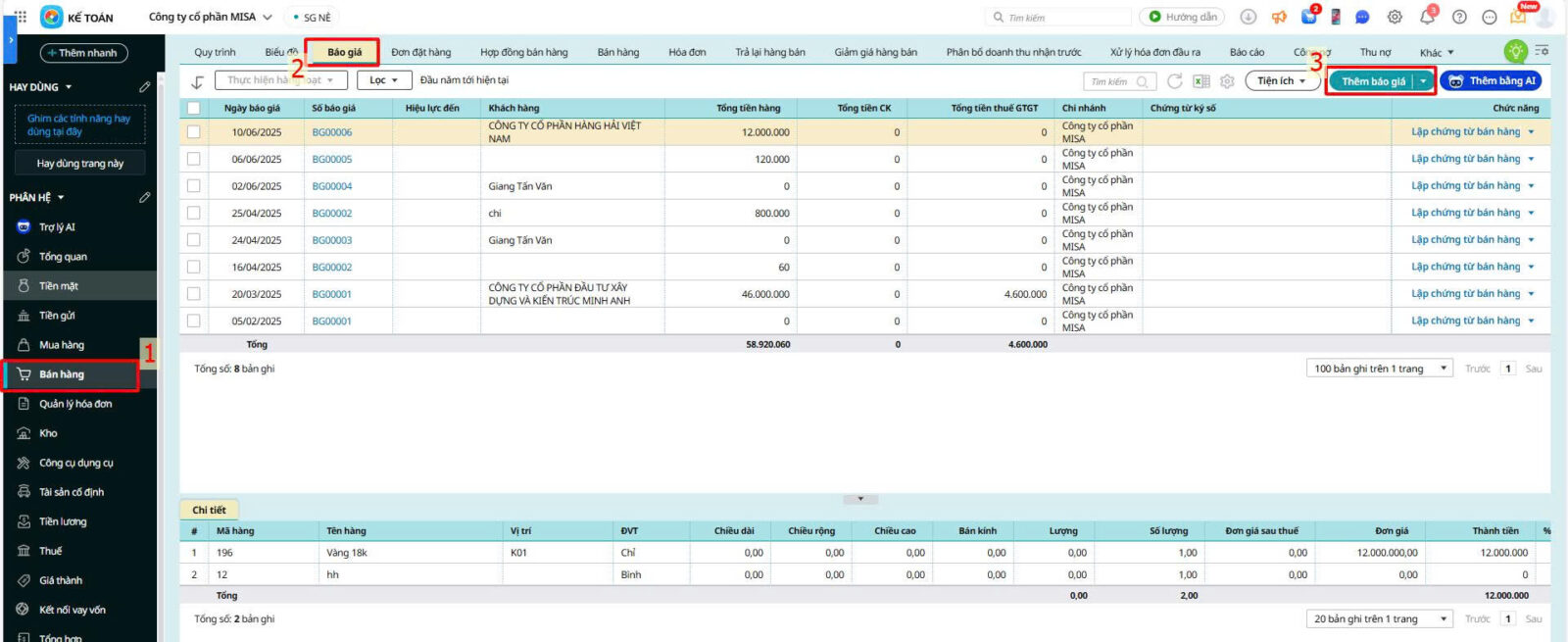Switch to the Đơn đặt hàng tab
Screen dimensions: 1568x642
[x=420, y=52]
